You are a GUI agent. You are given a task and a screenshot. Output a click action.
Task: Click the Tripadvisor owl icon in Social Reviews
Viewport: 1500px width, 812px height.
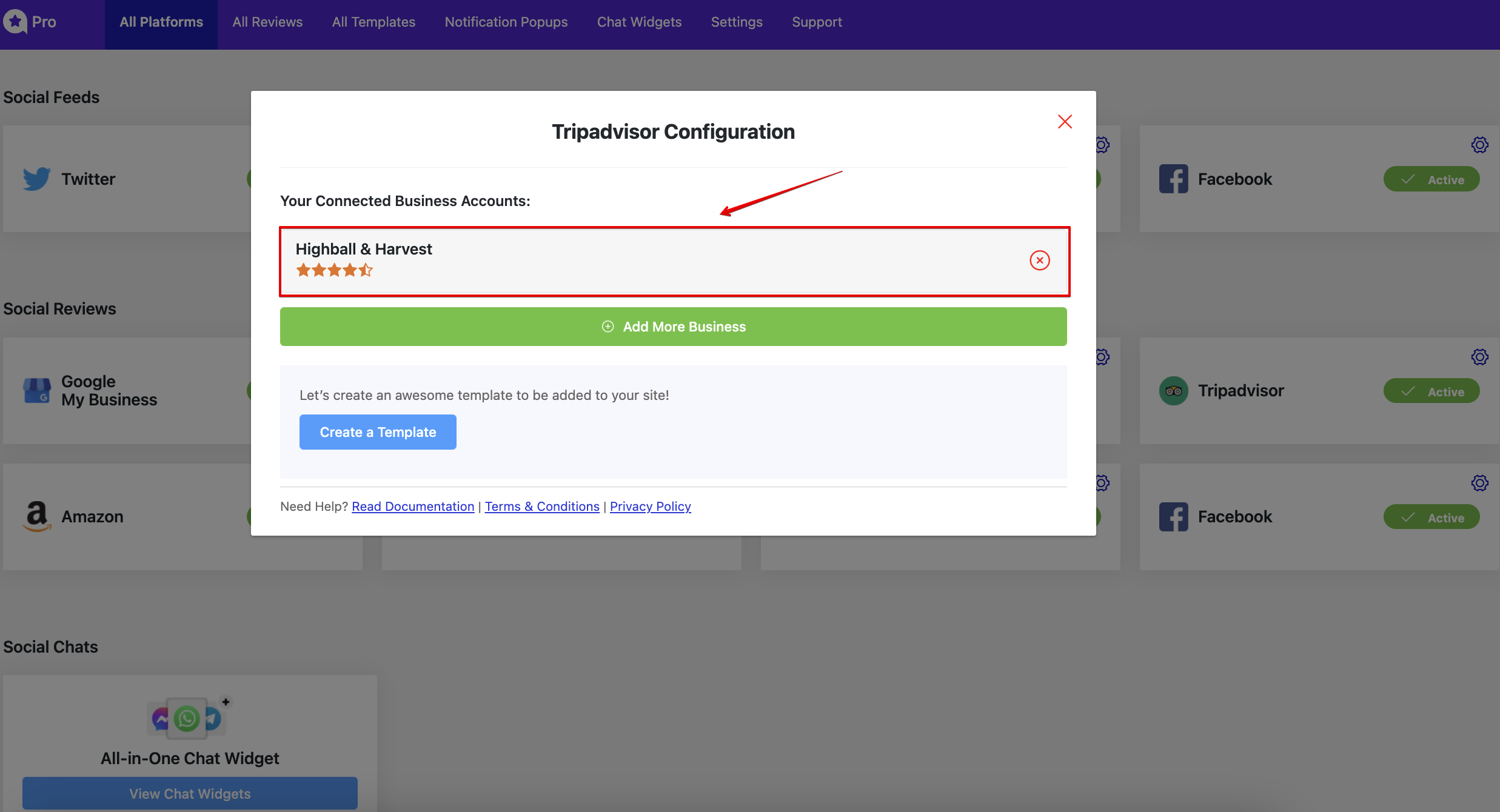pos(1174,390)
